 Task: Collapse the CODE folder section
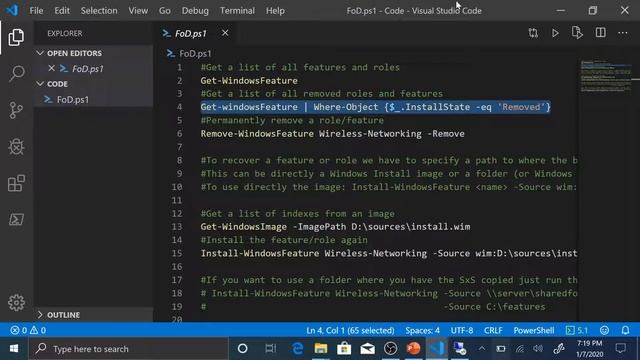pyautogui.click(x=40, y=83)
